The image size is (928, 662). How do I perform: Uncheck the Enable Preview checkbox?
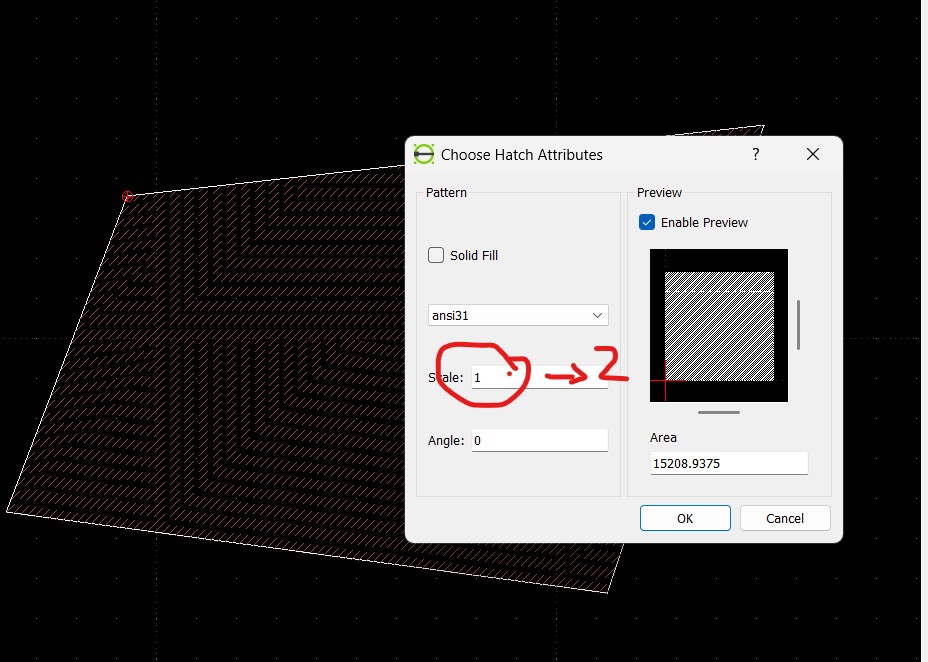[647, 222]
